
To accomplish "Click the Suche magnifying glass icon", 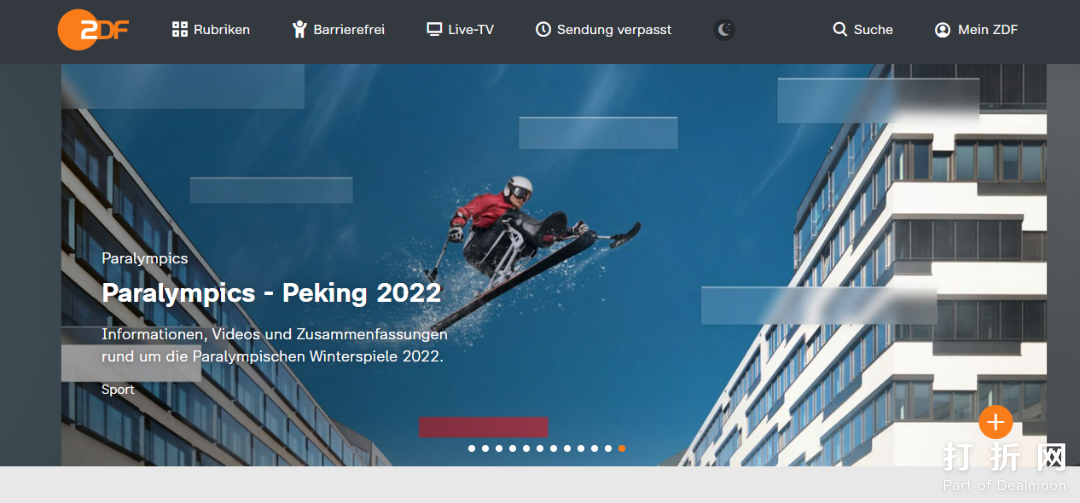I will [x=840, y=29].
